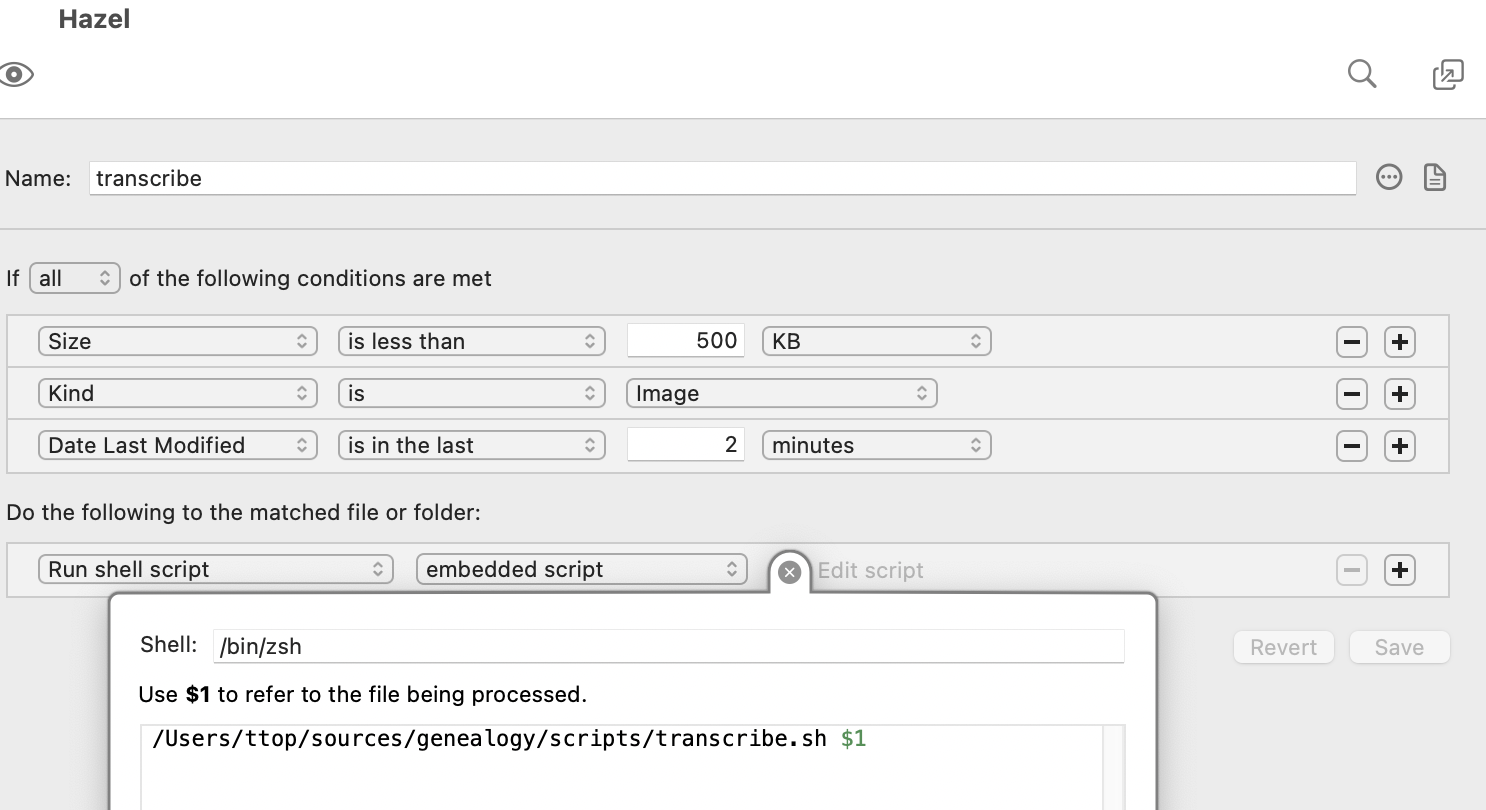Click the detach window icon at top right
Viewport: 1486px width, 810px height.
1448,74
